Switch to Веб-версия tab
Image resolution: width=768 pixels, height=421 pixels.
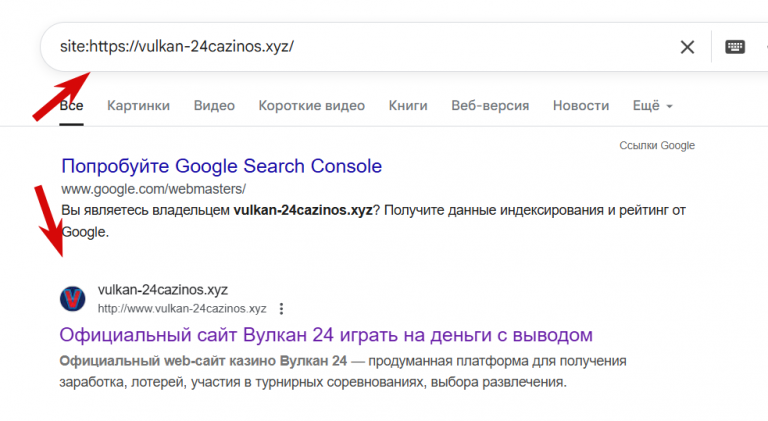(490, 106)
